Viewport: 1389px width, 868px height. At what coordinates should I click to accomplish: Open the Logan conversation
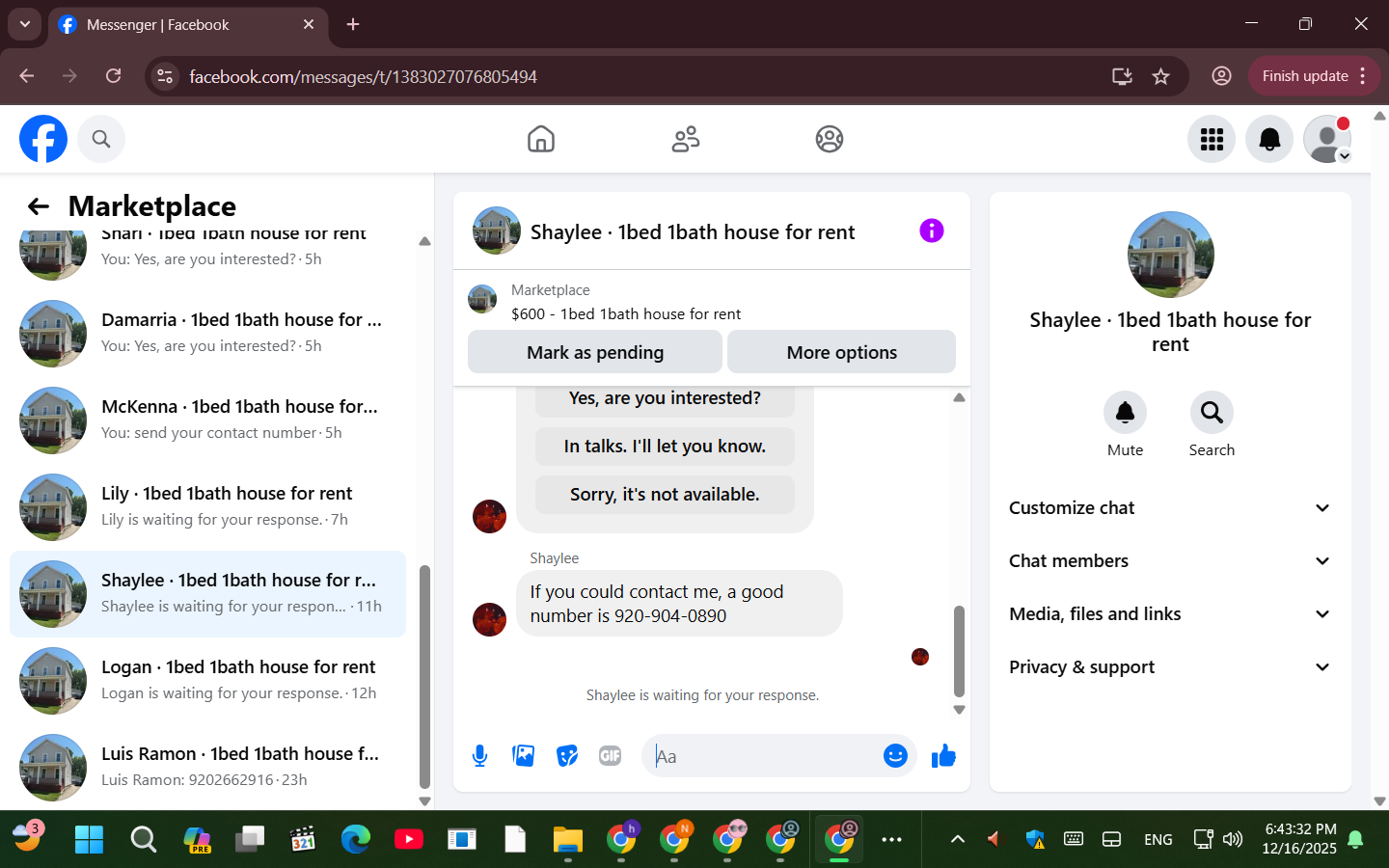point(207,681)
